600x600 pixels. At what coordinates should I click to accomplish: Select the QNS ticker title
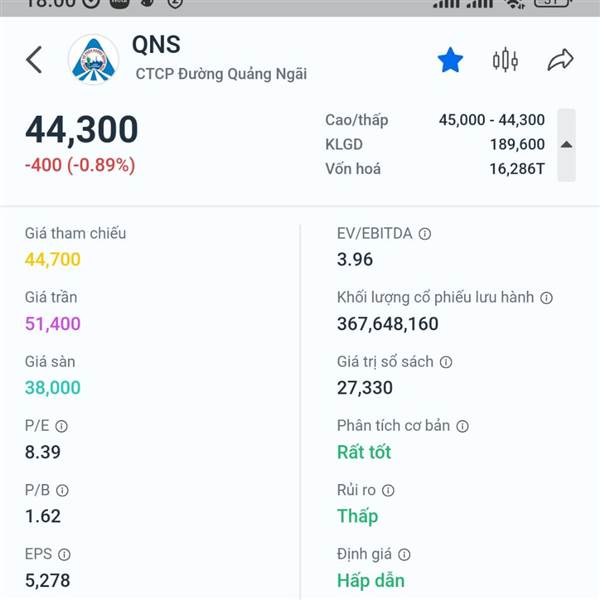156,46
